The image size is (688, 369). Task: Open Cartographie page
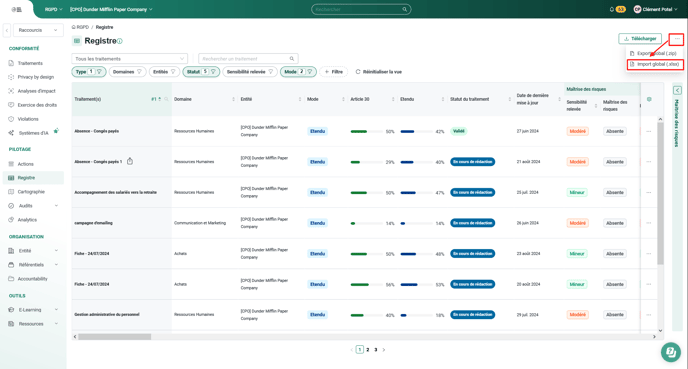pyautogui.click(x=31, y=192)
